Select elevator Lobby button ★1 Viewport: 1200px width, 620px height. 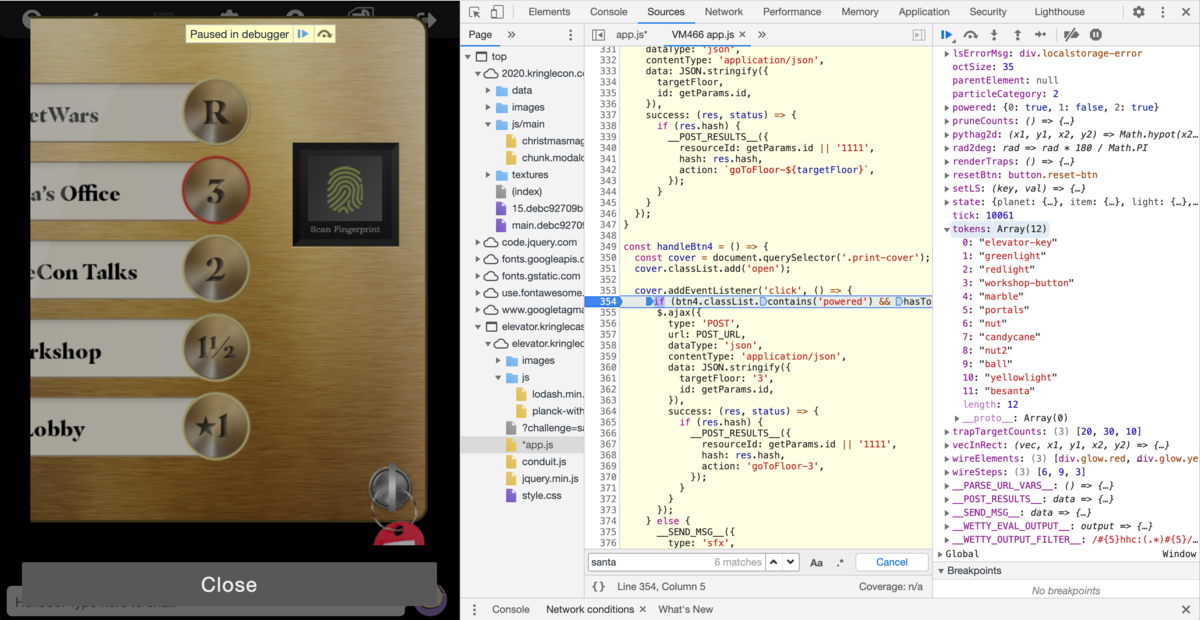[x=215, y=428]
